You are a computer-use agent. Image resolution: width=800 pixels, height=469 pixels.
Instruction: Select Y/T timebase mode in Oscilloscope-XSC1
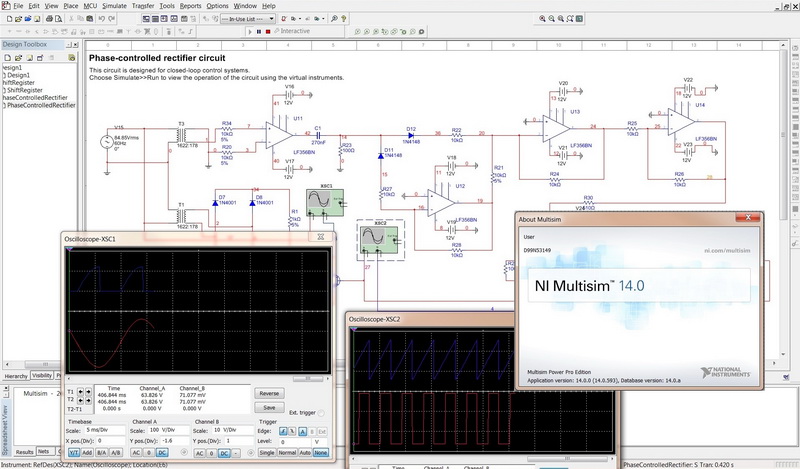point(74,453)
